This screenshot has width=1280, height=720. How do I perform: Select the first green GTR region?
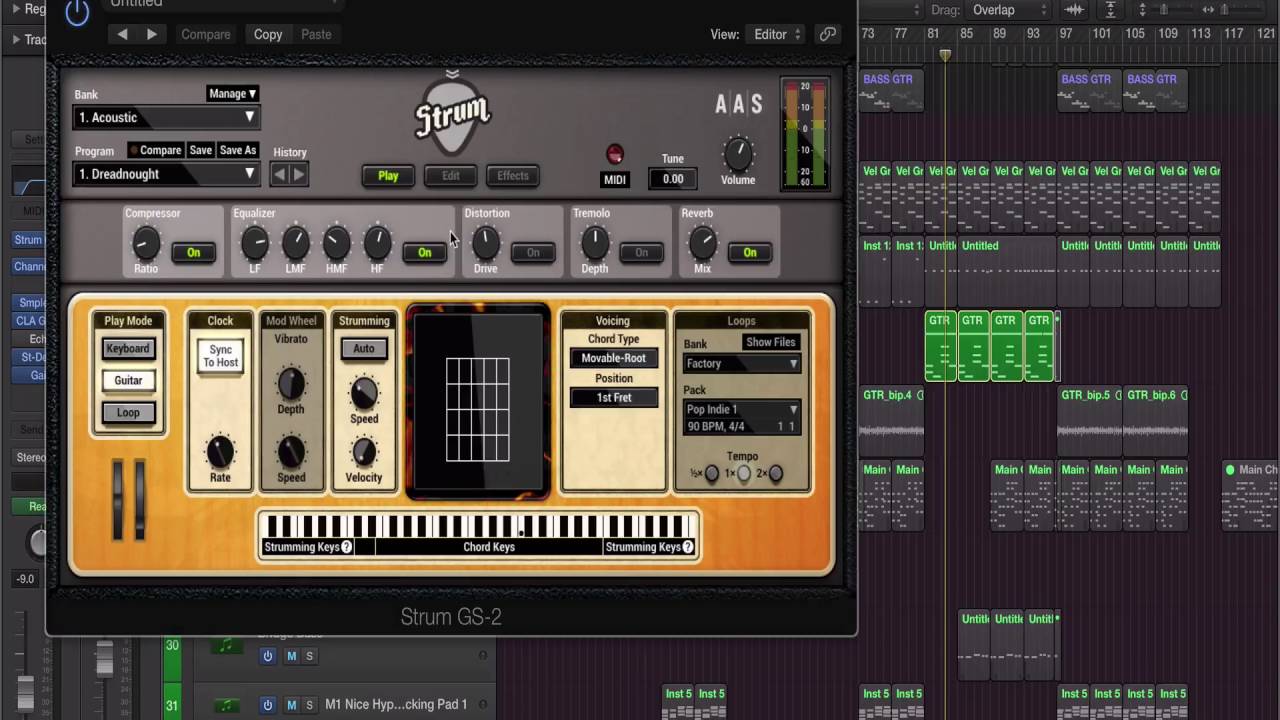coord(940,346)
